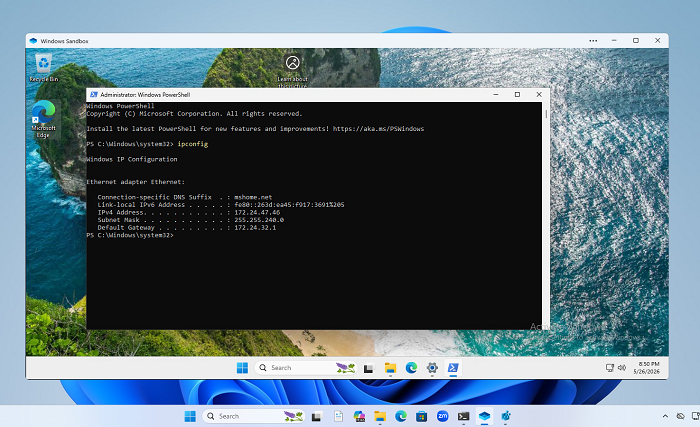Close the PowerShell window

(x=539, y=95)
